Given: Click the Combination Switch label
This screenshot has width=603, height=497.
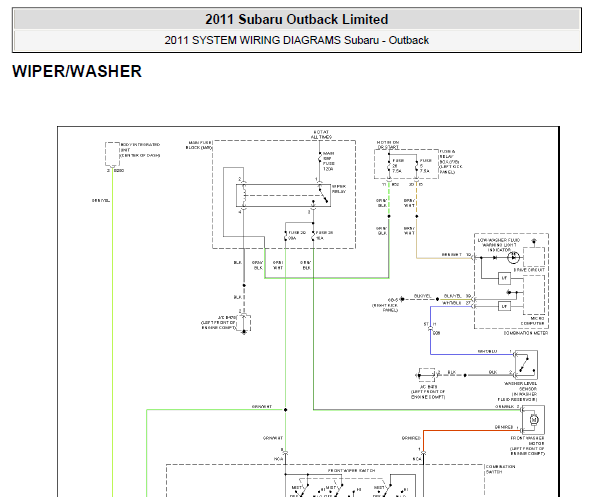Looking at the screenshot, I should [500, 469].
